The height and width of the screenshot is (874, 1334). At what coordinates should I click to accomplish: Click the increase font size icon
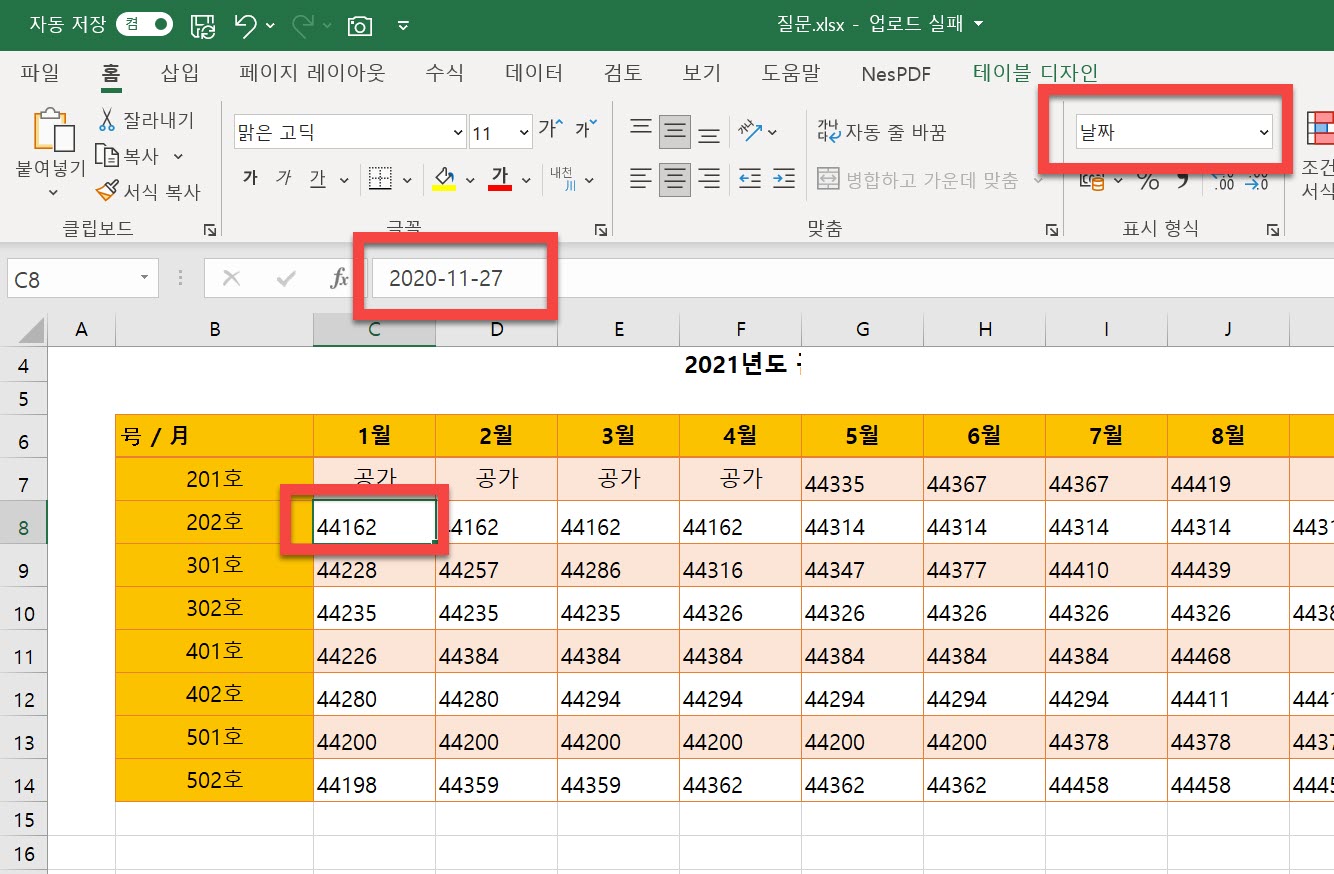[551, 129]
